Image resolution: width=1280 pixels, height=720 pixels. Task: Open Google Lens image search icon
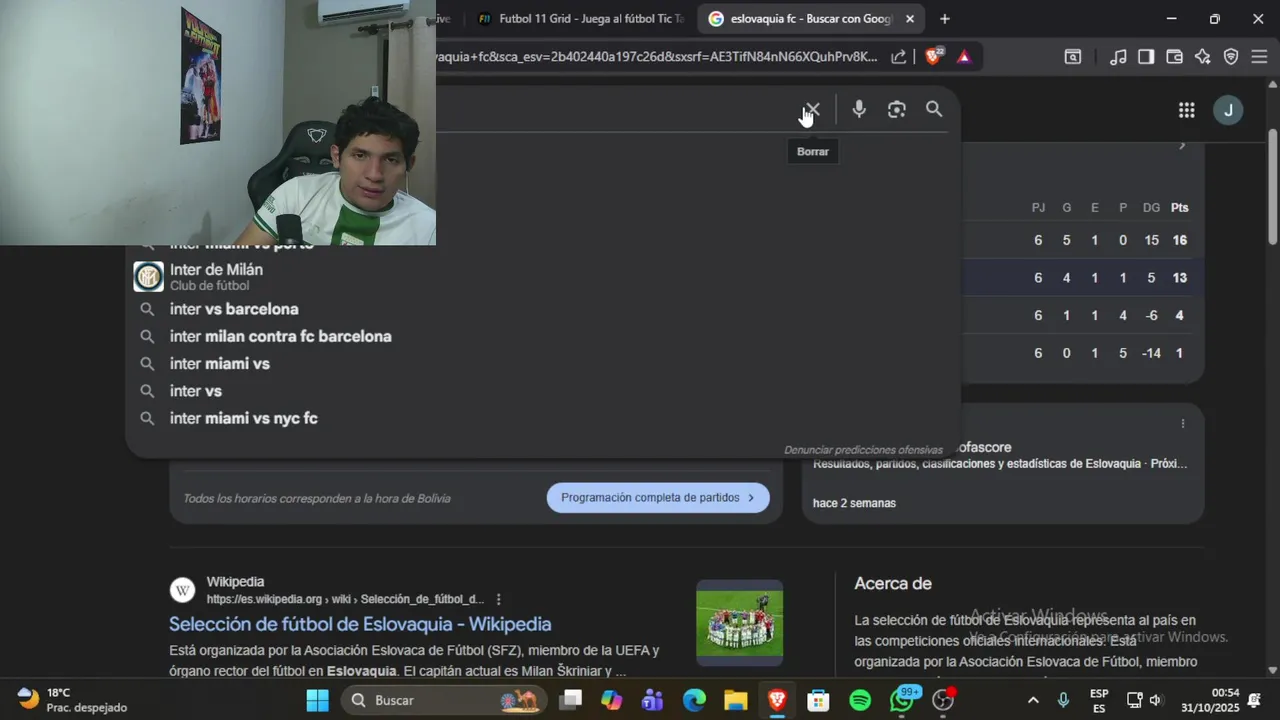897,110
